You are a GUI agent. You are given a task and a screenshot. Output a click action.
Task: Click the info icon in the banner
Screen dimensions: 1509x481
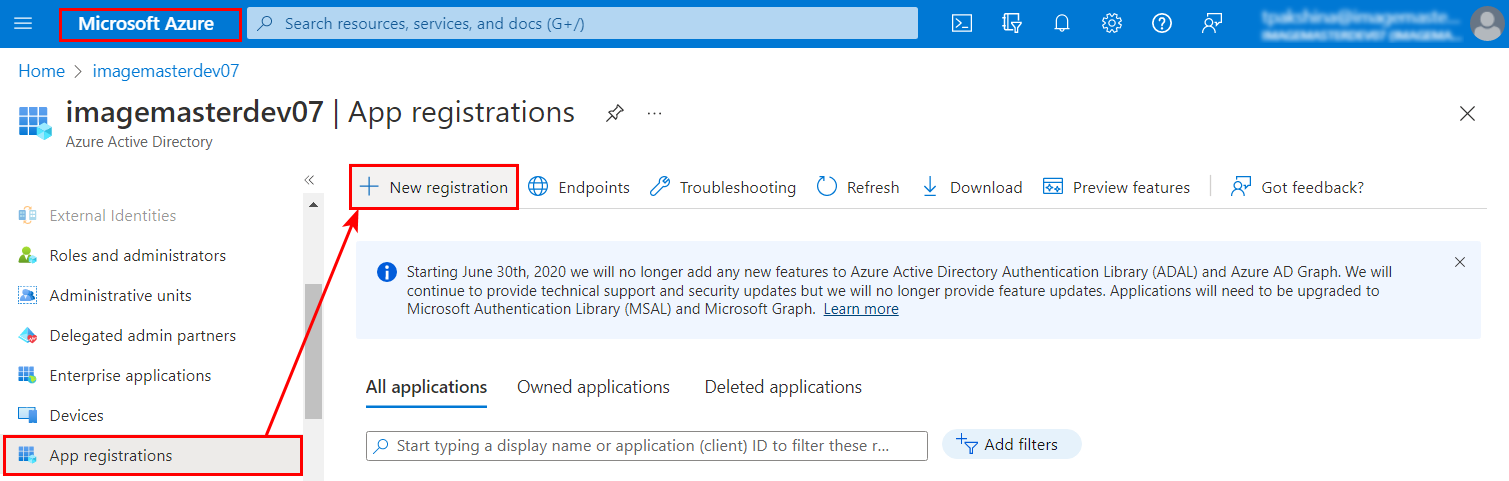point(386,272)
